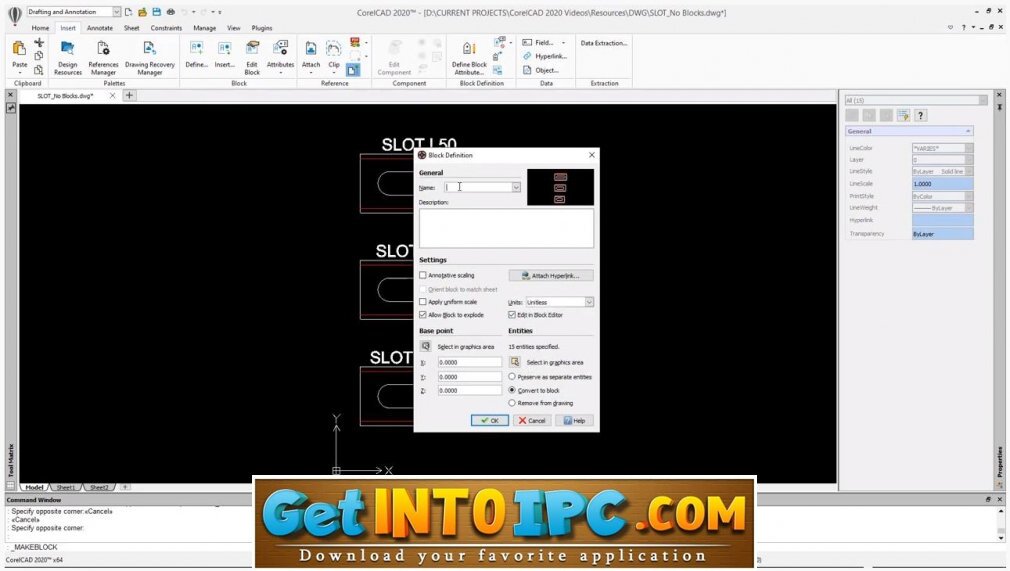The width and height of the screenshot is (1010, 571).
Task: Enable Apply uniform scale checkbox
Action: [423, 302]
